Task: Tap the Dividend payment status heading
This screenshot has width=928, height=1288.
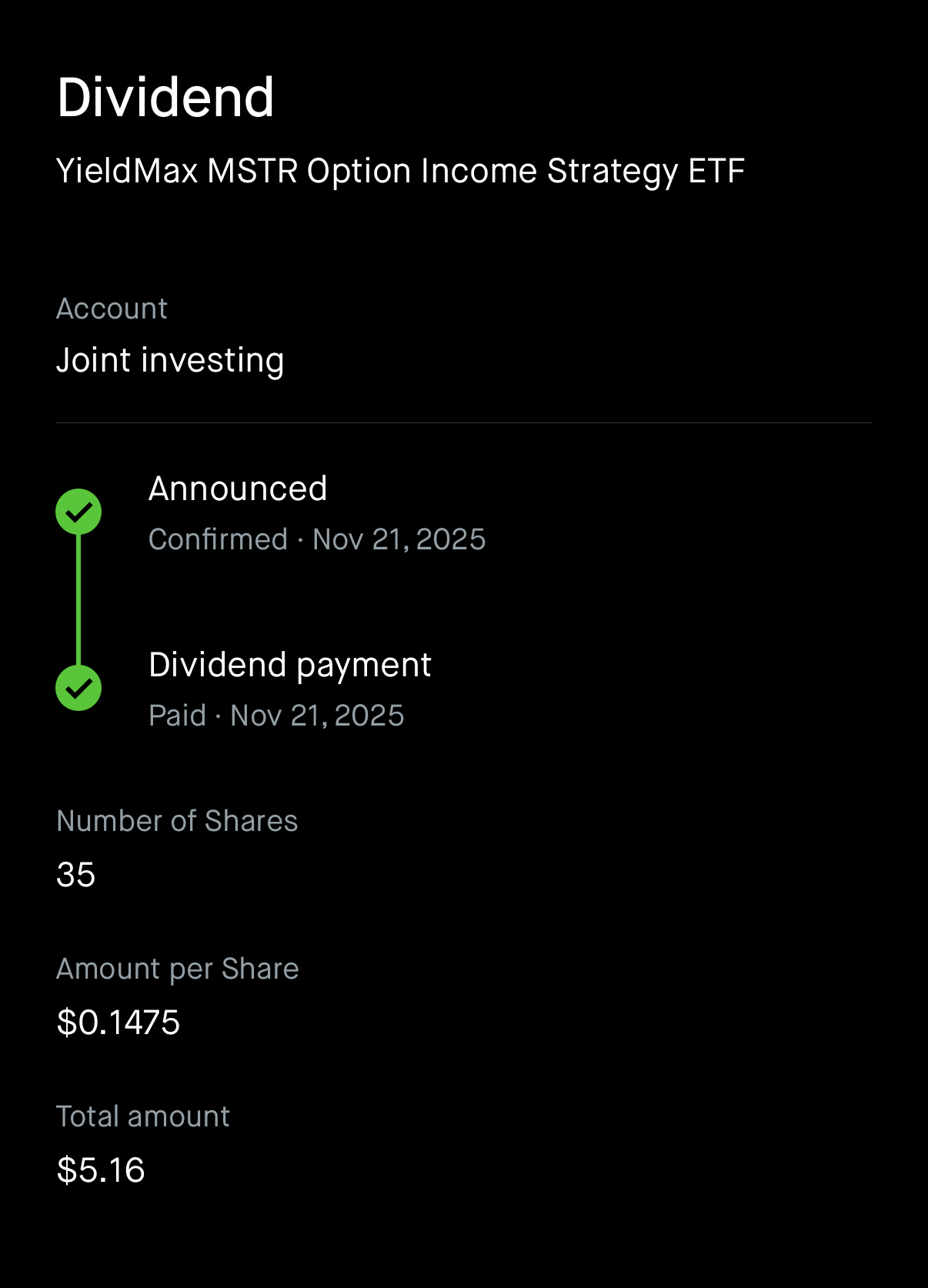Action: (289, 665)
